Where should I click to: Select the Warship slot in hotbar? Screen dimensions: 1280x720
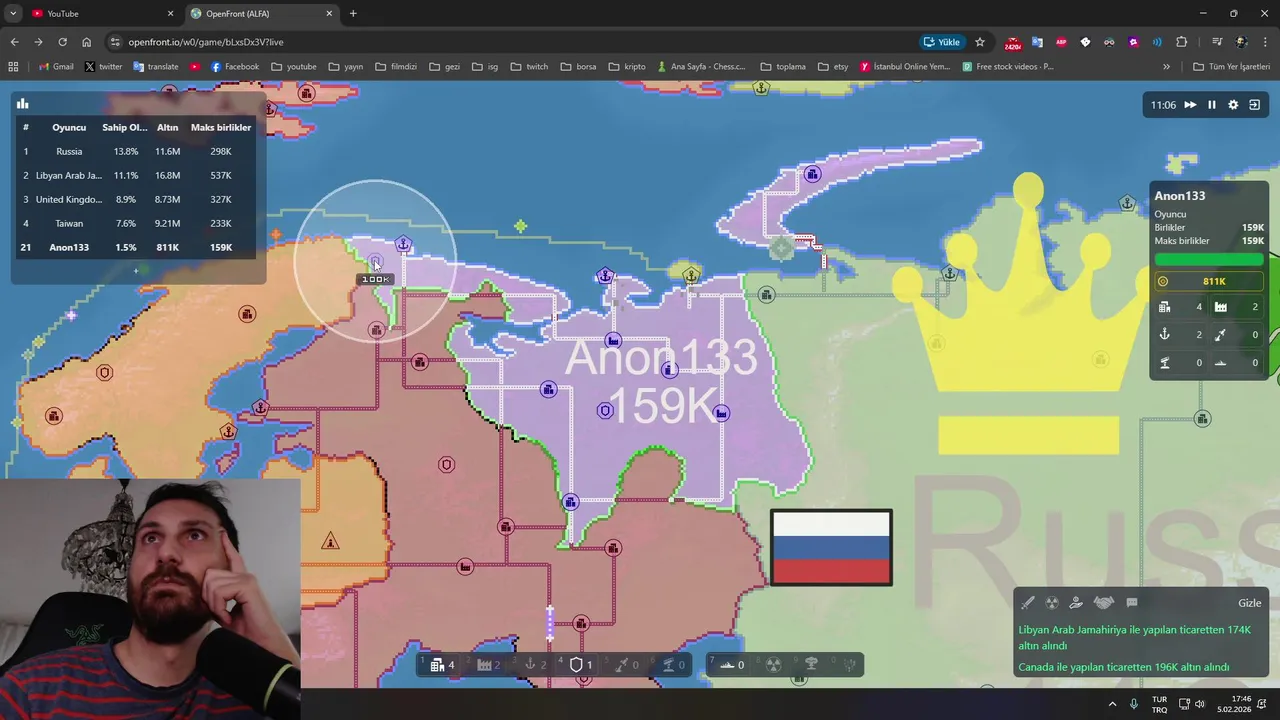[729, 665]
